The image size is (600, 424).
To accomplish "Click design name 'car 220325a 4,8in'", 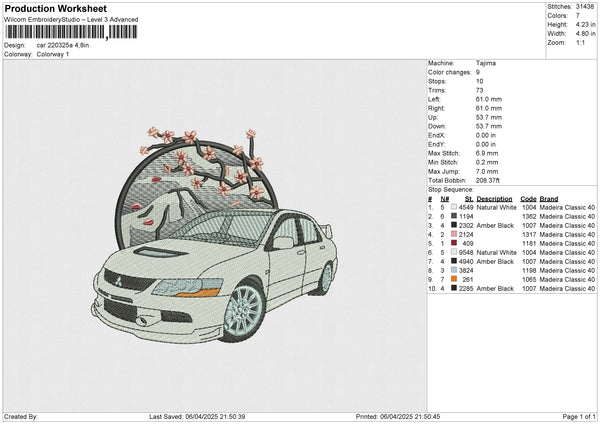I will point(63,45).
